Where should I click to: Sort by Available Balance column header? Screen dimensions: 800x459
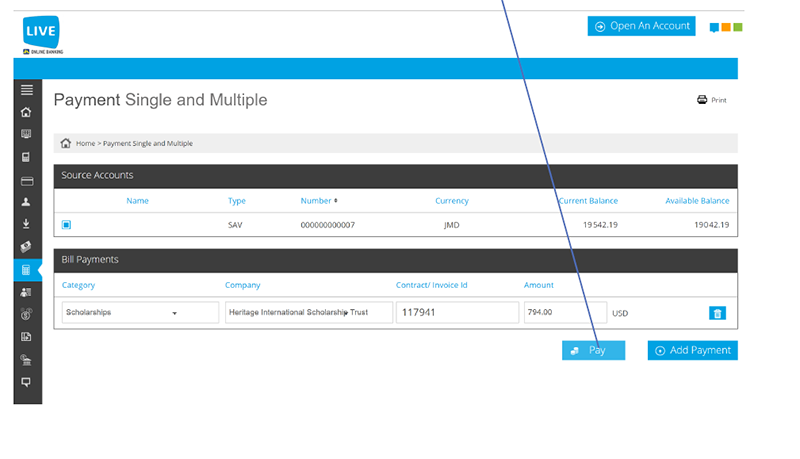point(697,201)
